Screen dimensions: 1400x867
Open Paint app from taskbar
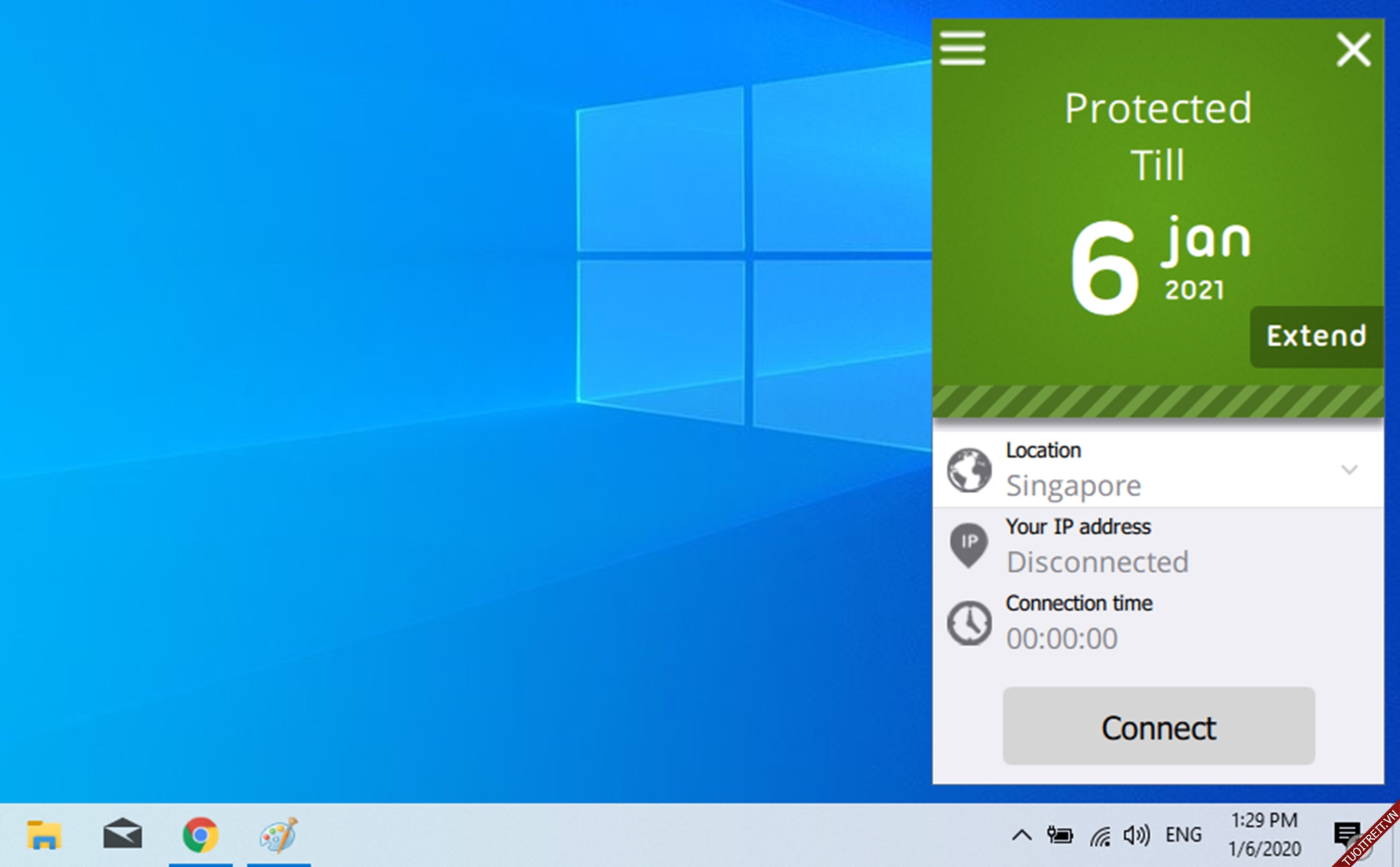(278, 835)
